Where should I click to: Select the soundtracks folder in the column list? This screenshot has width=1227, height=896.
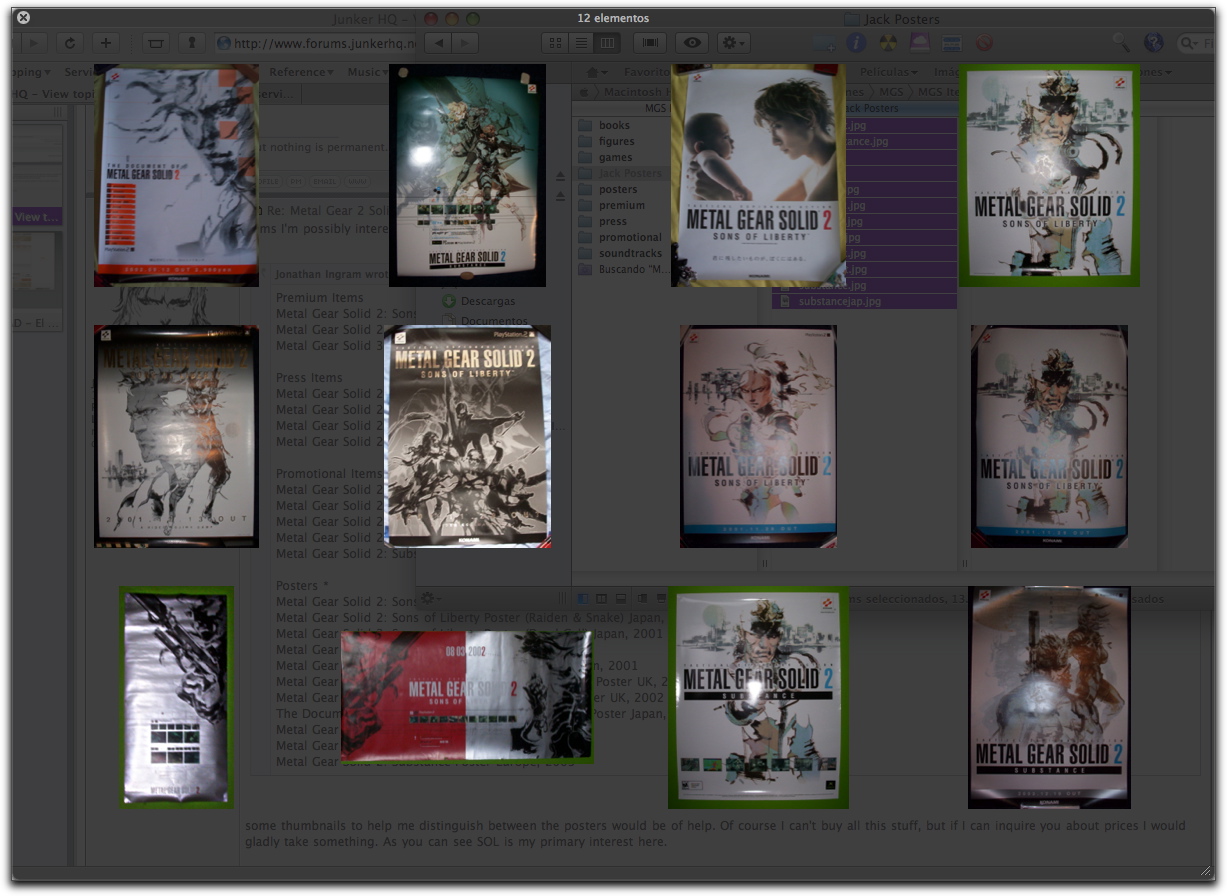click(x=630, y=253)
